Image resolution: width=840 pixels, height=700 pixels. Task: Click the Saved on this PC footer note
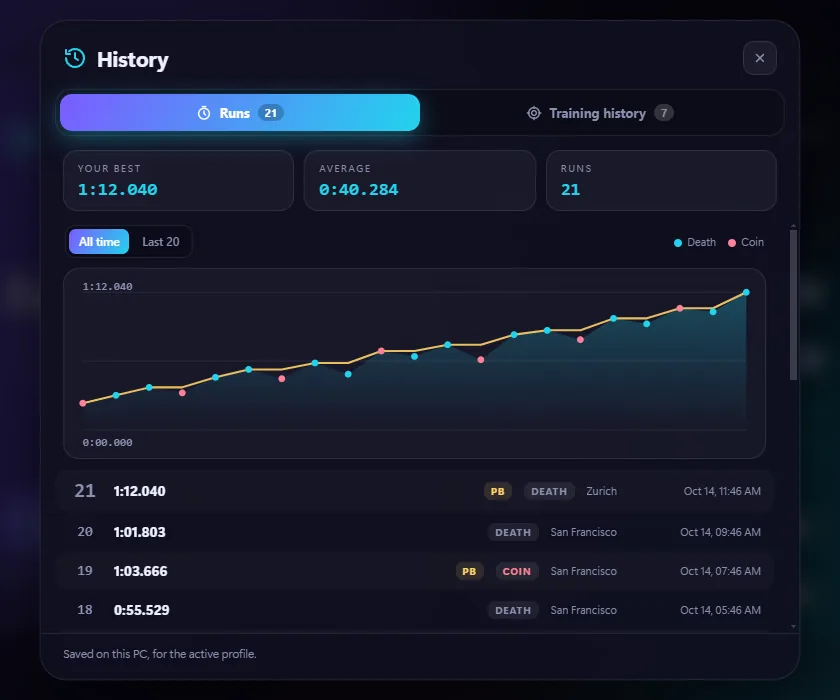[160, 654]
